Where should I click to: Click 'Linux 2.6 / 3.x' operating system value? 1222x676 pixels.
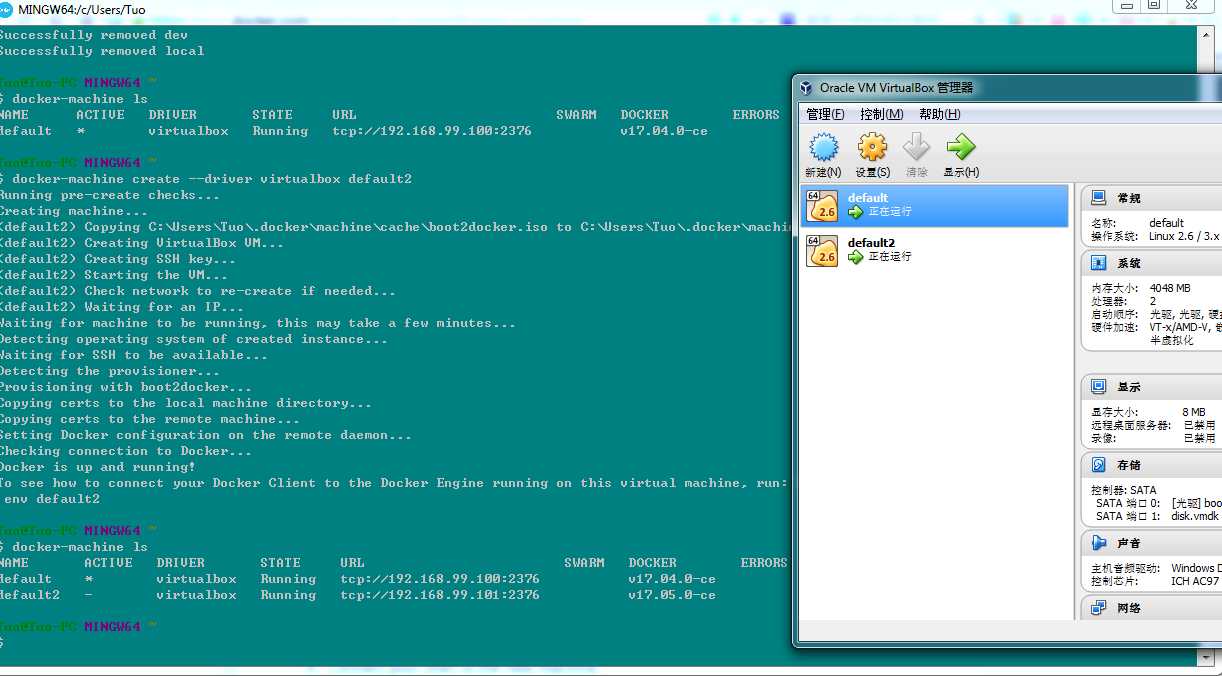[1185, 236]
